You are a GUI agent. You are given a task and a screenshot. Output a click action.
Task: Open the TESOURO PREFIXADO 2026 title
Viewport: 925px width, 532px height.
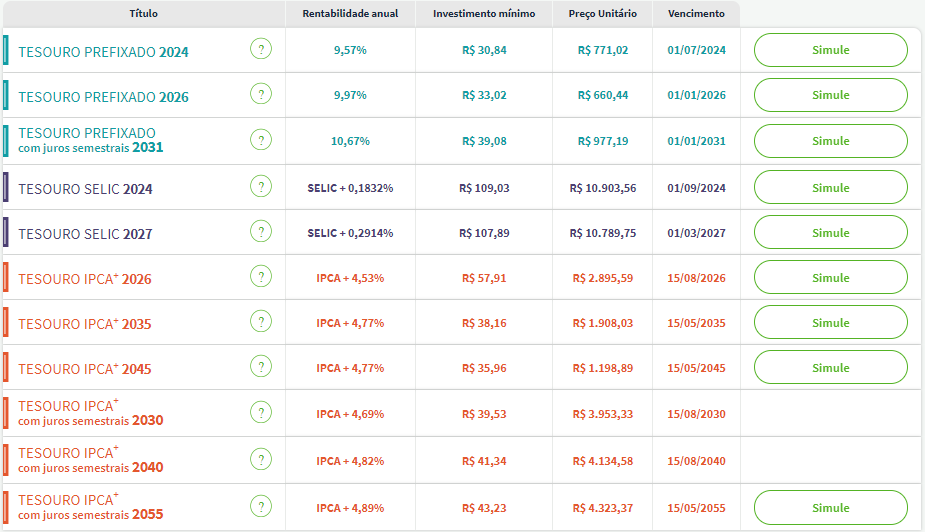click(x=103, y=97)
